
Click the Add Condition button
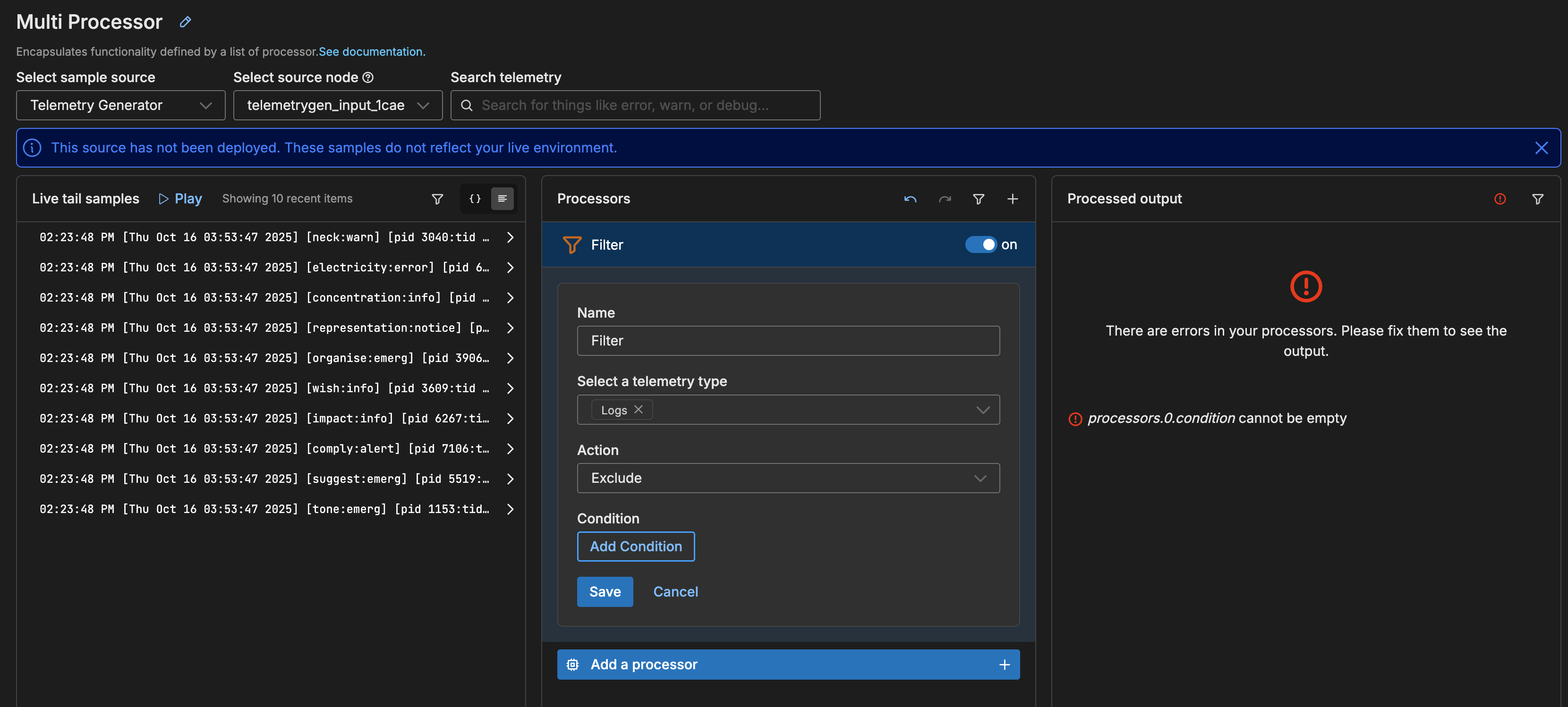636,547
